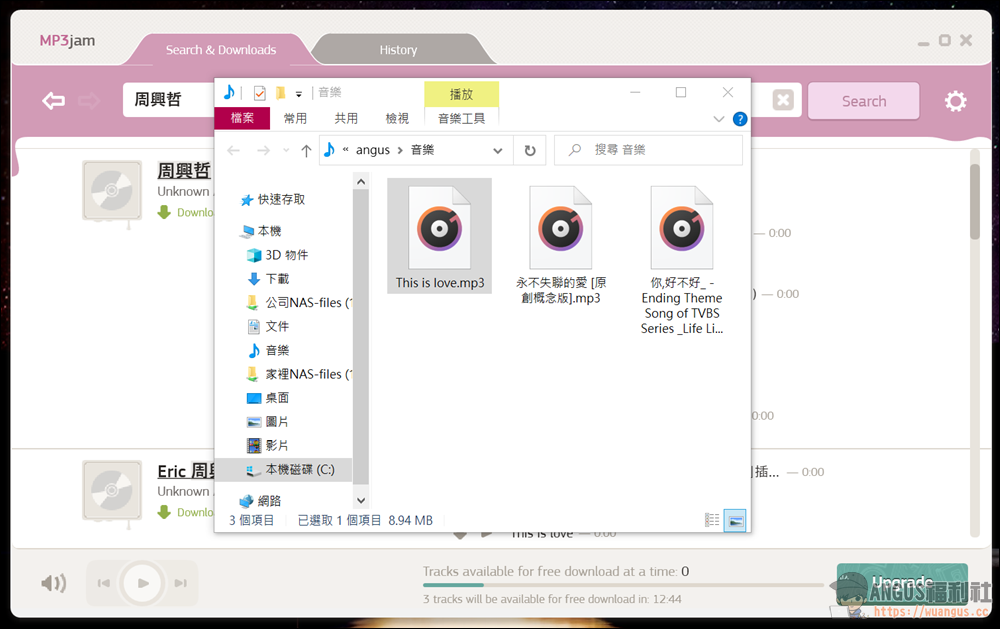Click the download progress bar
1000x629 pixels.
tap(623, 585)
